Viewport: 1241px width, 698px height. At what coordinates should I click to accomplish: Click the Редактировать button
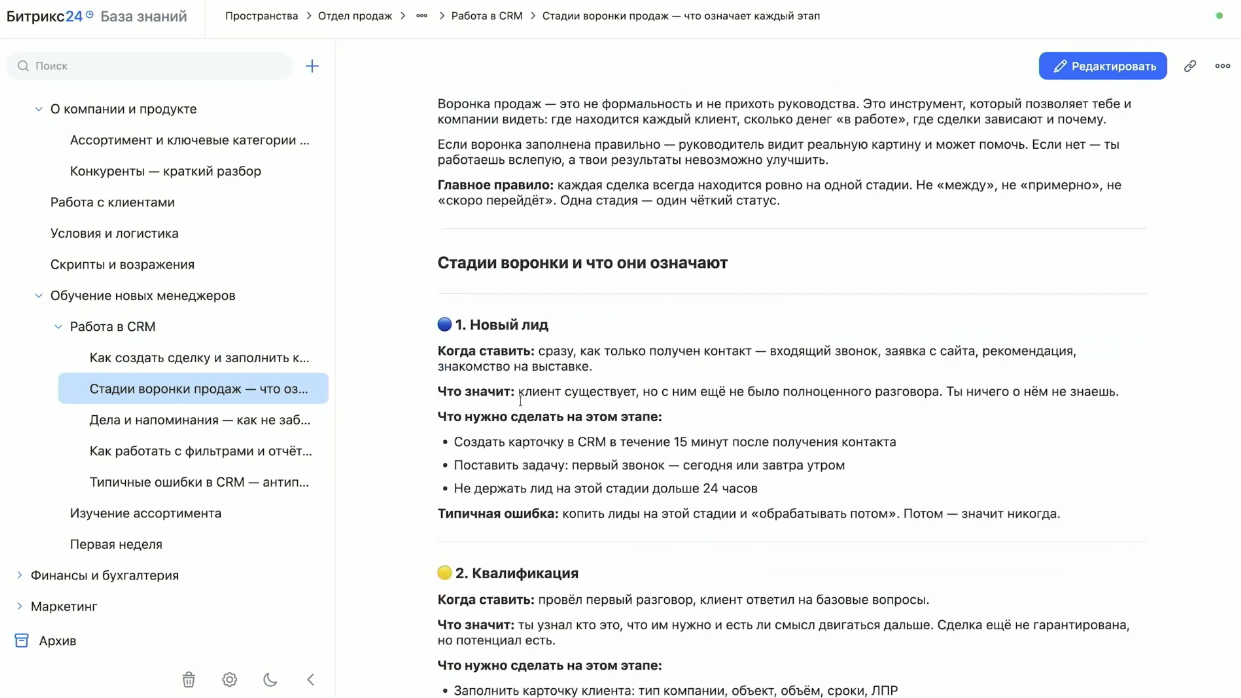(x=1103, y=66)
